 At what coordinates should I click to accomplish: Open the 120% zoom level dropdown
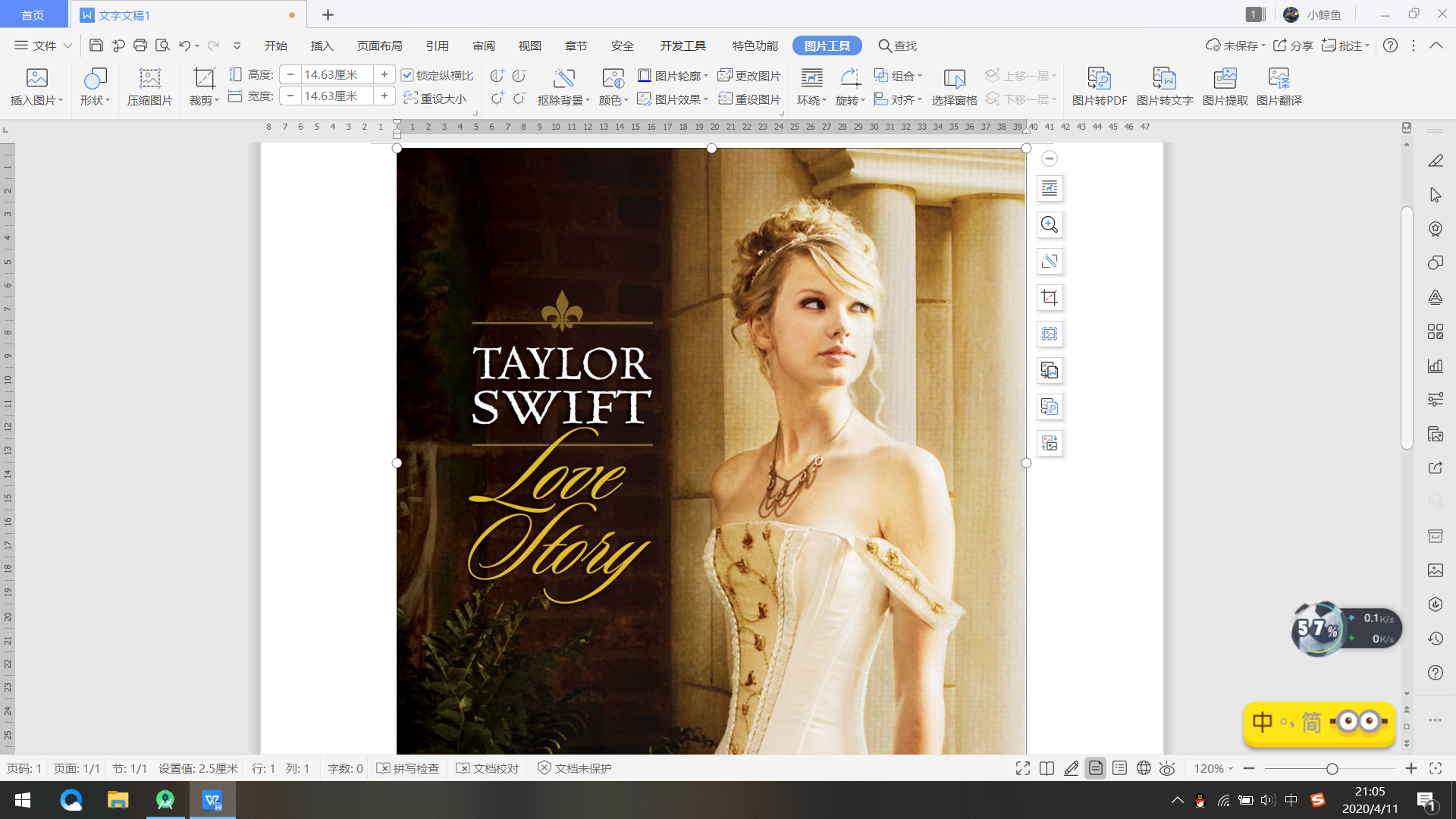(x=1213, y=768)
